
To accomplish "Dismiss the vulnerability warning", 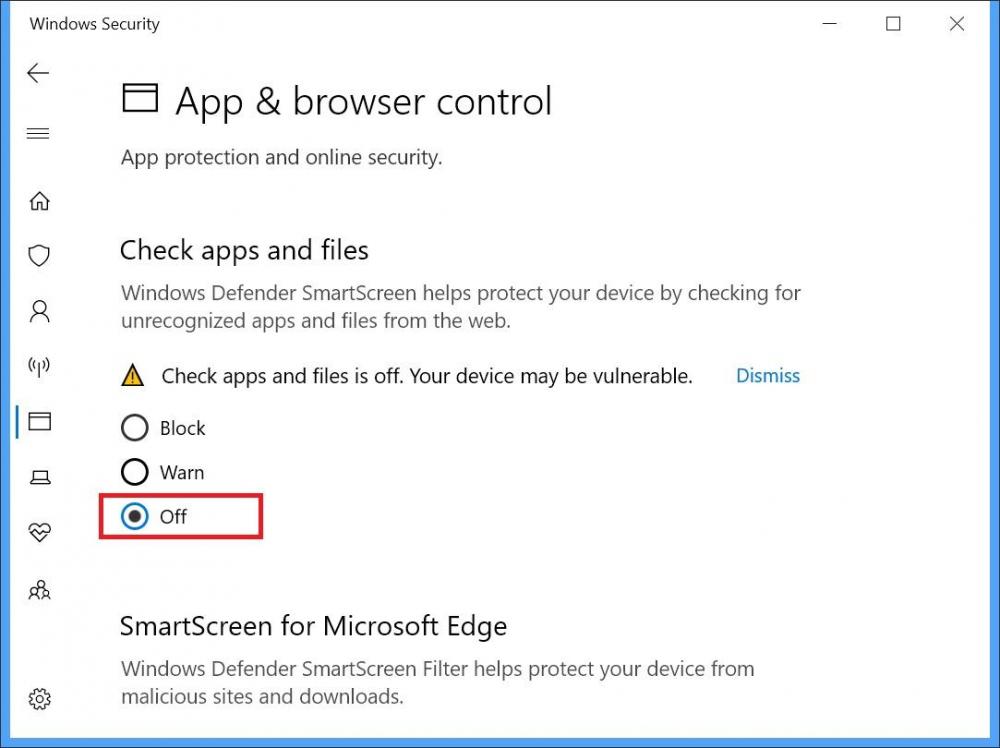I will click(x=768, y=376).
